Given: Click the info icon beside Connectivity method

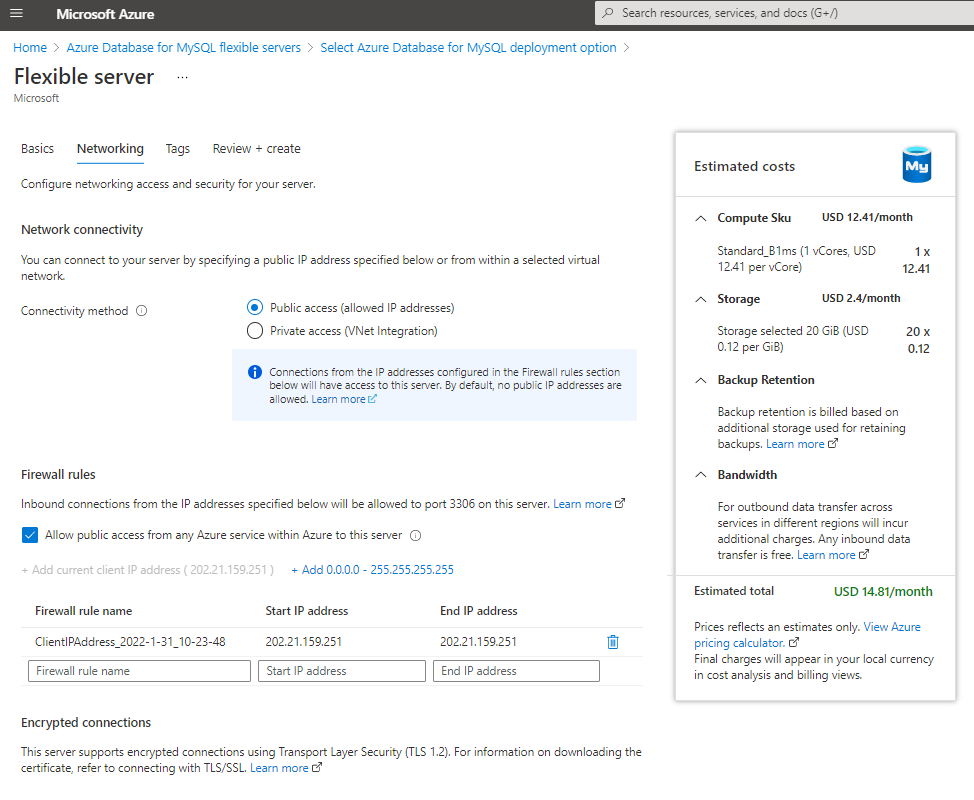Looking at the screenshot, I should [141, 310].
